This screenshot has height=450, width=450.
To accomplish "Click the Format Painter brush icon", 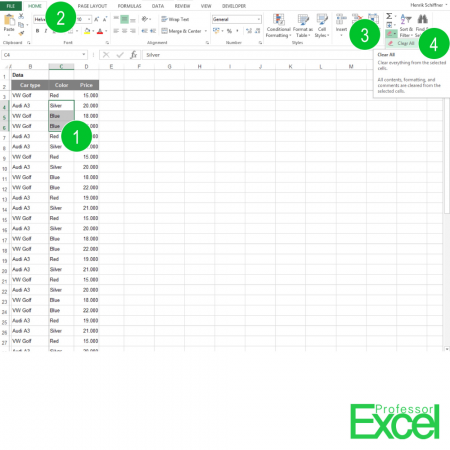I will (x=21, y=33).
